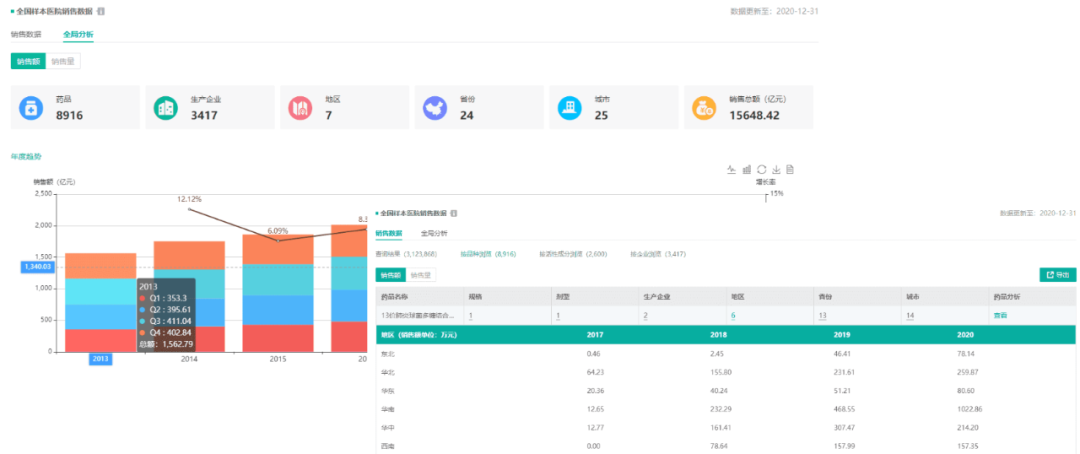Click the 销售总额 orange money icon
The height and width of the screenshot is (454, 1080).
point(704,108)
